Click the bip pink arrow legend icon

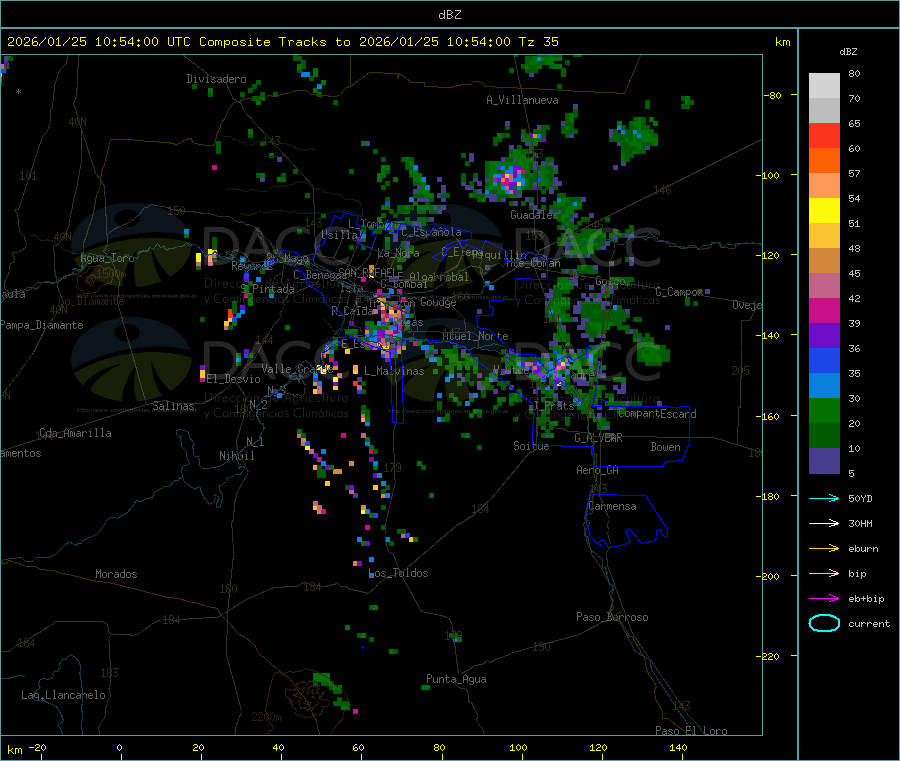coord(824,573)
